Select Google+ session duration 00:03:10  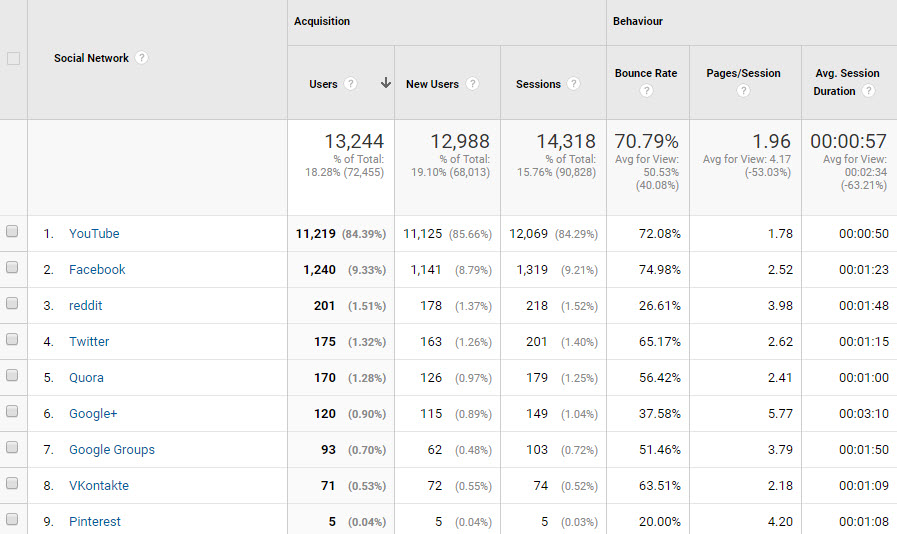tap(864, 414)
